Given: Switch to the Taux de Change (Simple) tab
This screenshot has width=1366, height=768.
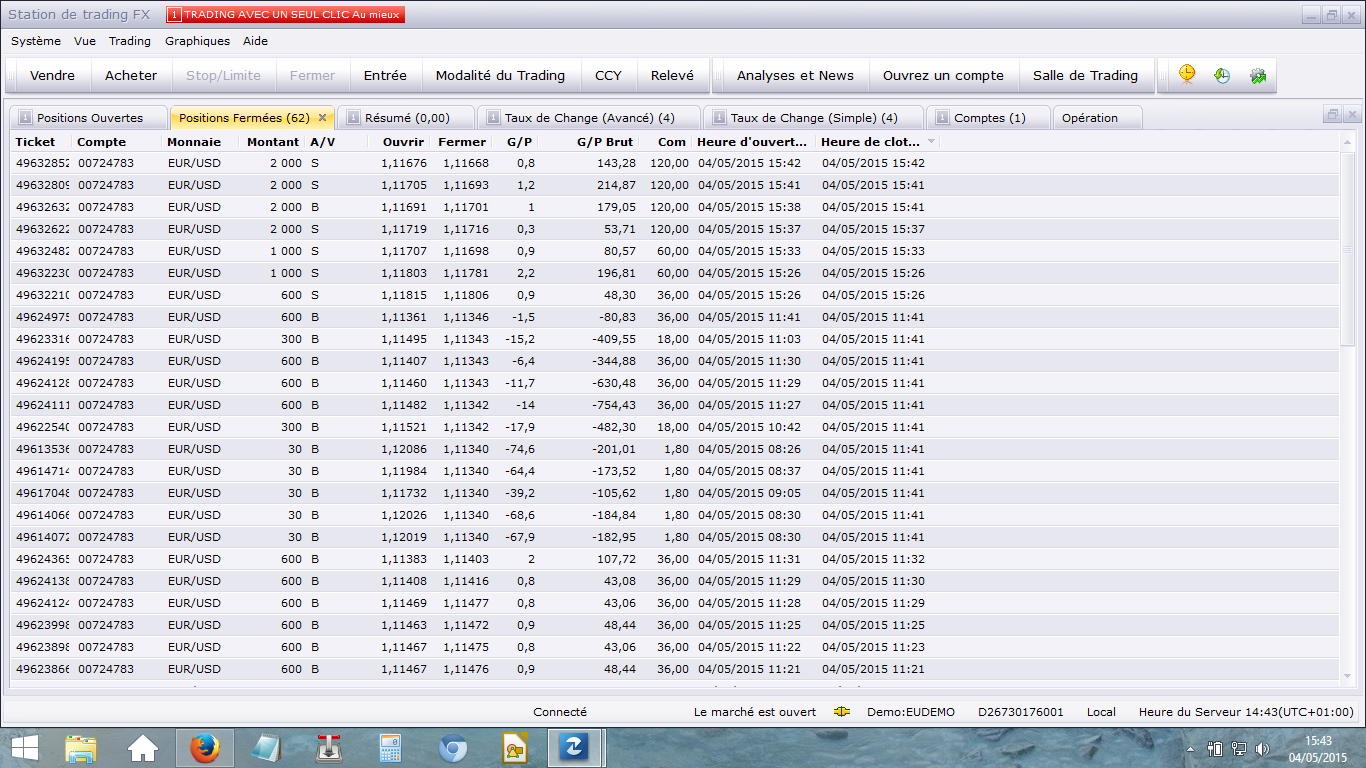Looking at the screenshot, I should click(814, 118).
